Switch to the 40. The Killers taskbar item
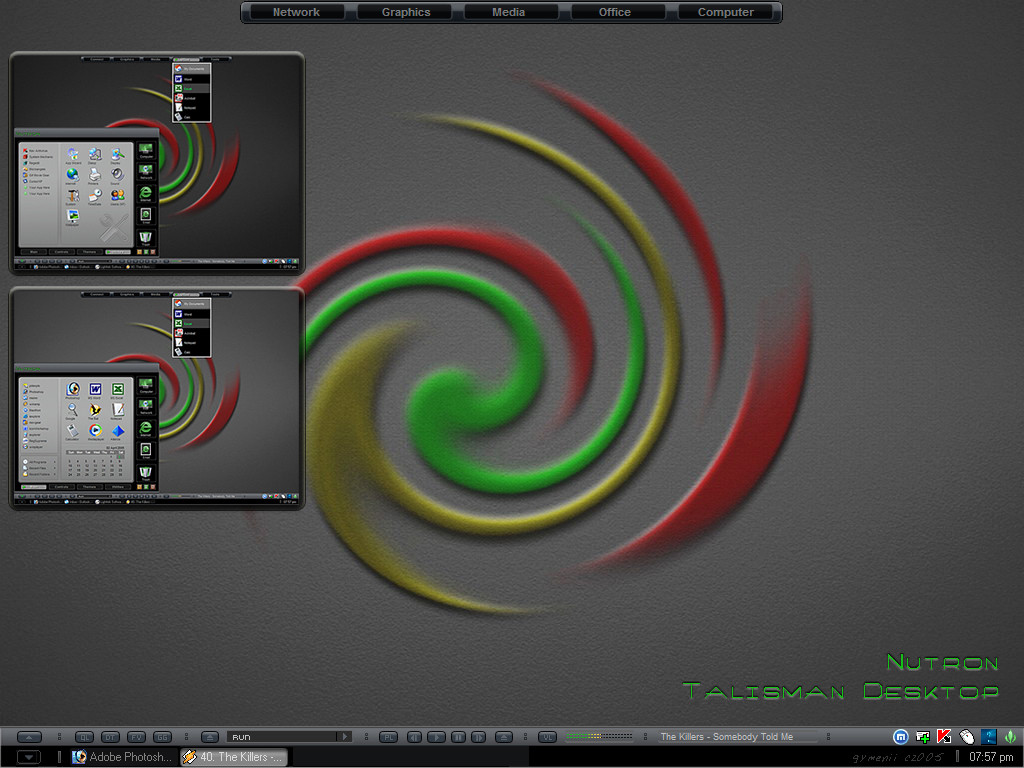Screen dimensions: 1024x768 tap(234, 757)
